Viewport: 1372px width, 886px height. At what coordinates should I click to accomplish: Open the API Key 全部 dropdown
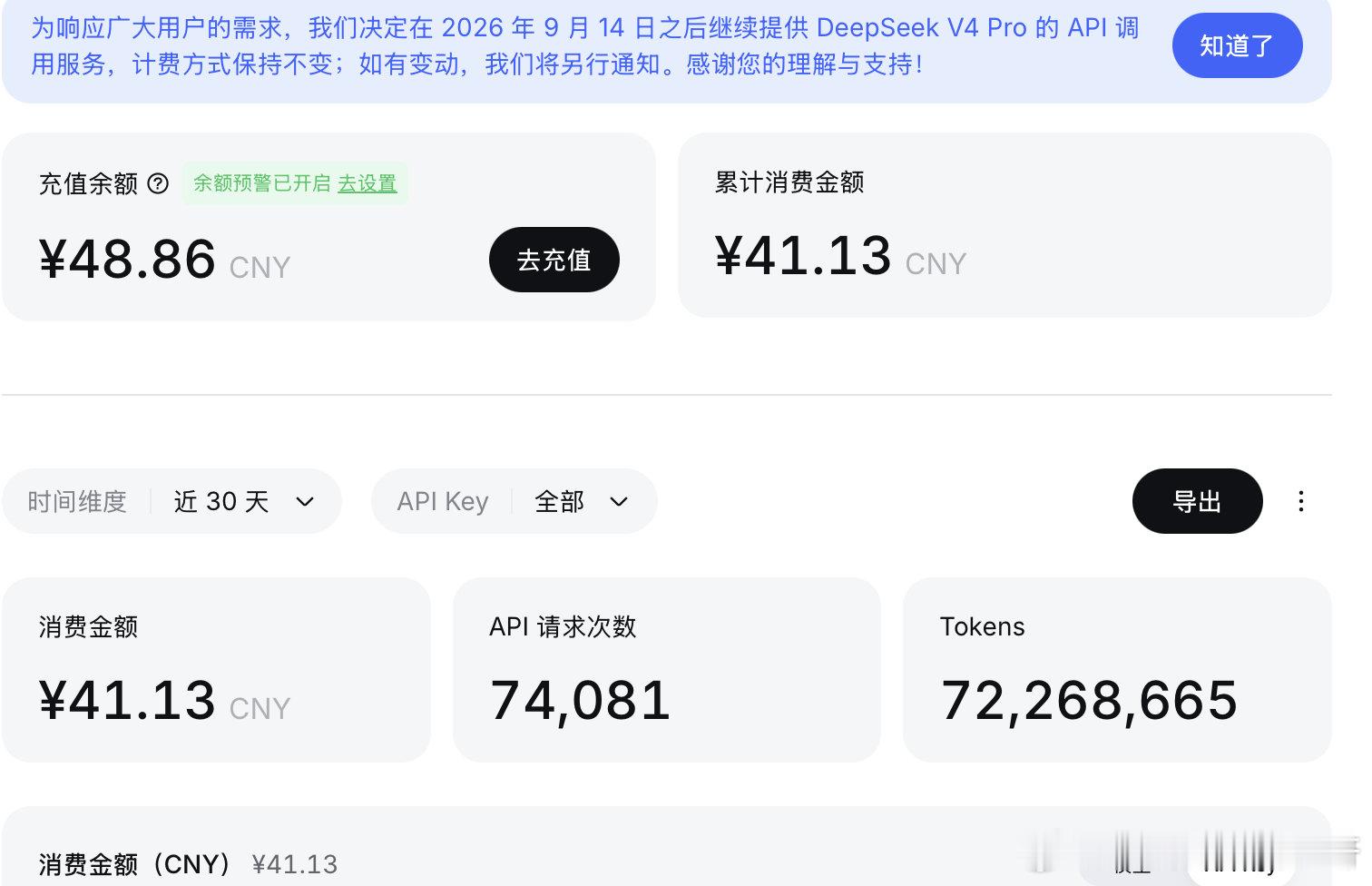click(514, 501)
